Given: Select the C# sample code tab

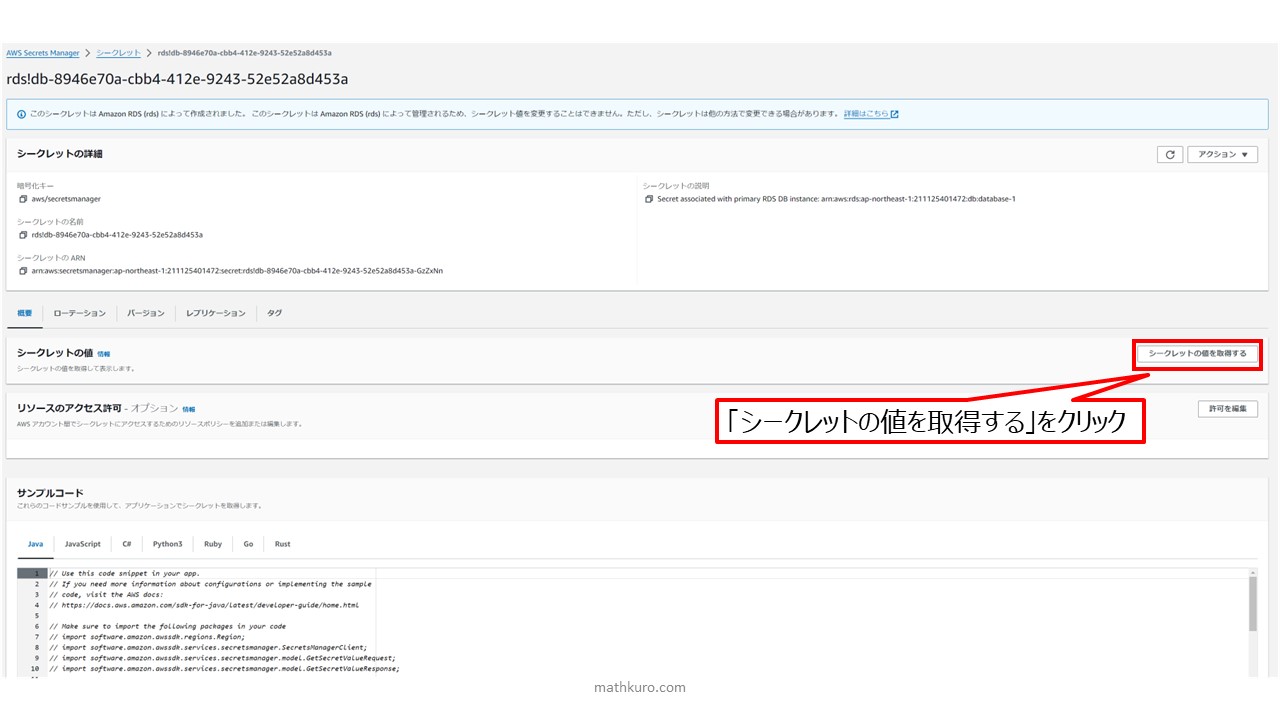Looking at the screenshot, I should tap(127, 544).
